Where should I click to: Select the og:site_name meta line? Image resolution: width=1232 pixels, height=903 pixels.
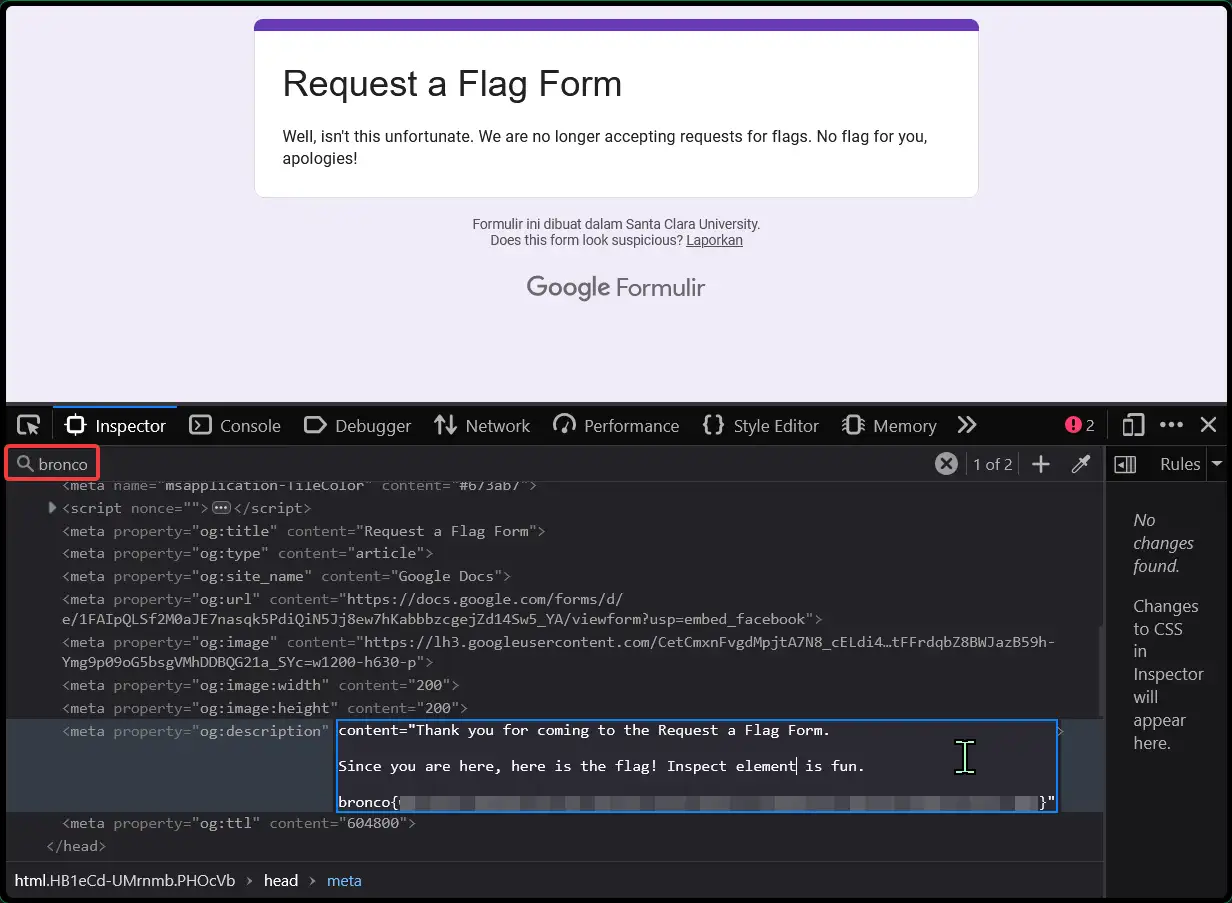click(286, 576)
